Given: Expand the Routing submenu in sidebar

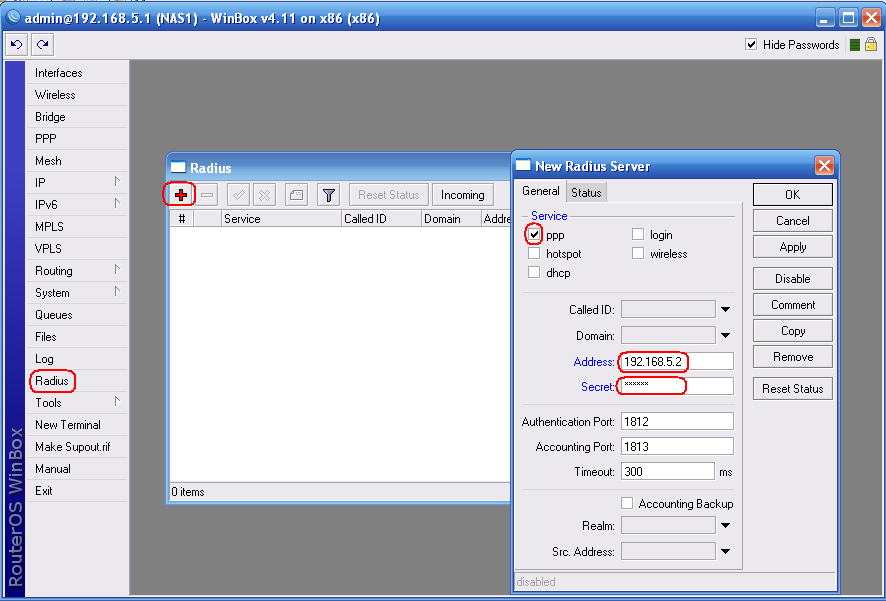Looking at the screenshot, I should tap(117, 270).
